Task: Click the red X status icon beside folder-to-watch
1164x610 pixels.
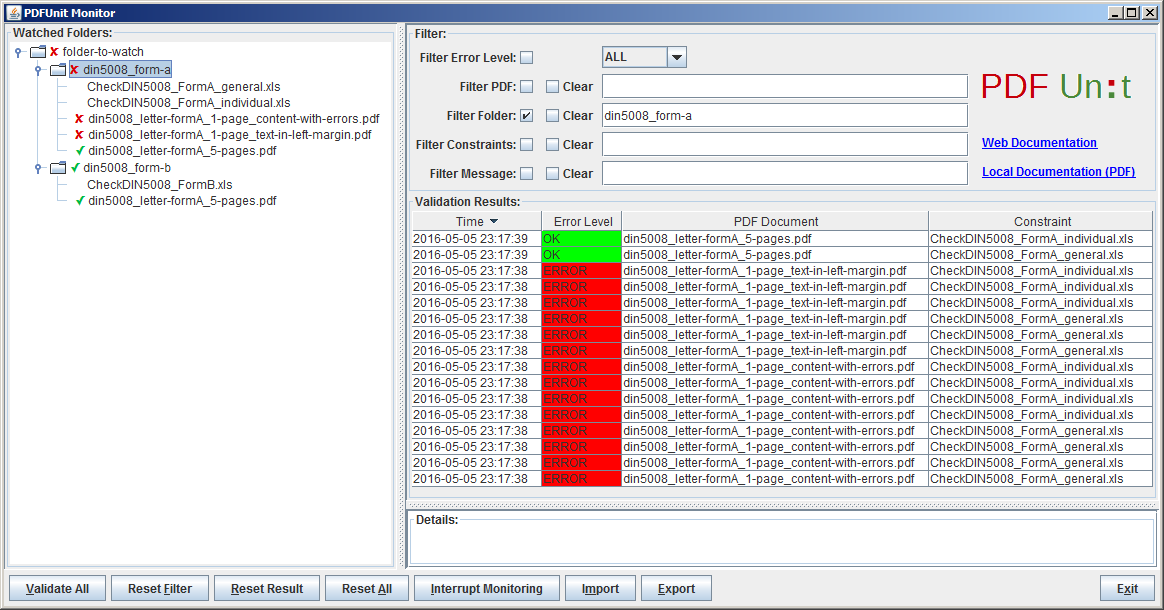Action: (54, 52)
